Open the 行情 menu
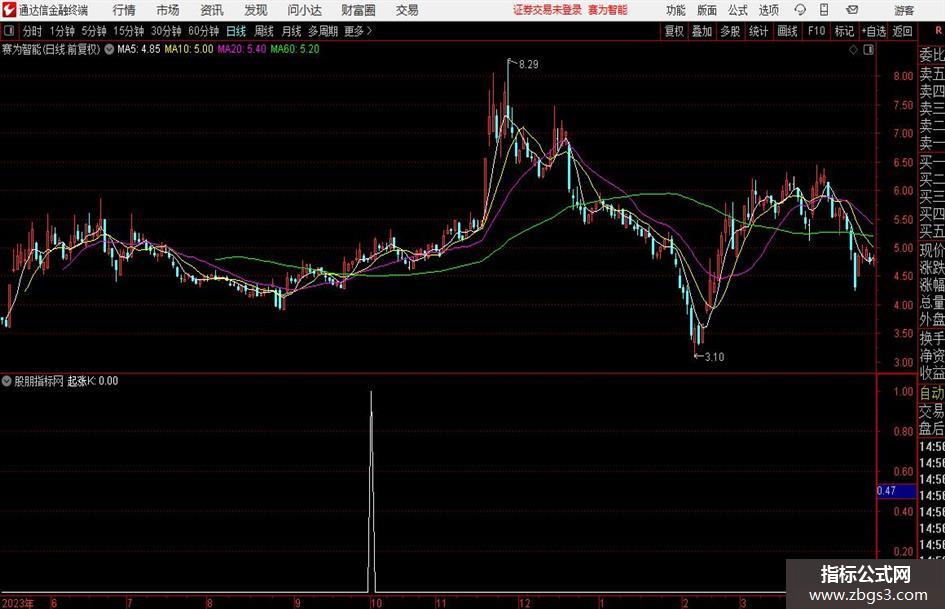945x609 pixels. click(x=124, y=10)
